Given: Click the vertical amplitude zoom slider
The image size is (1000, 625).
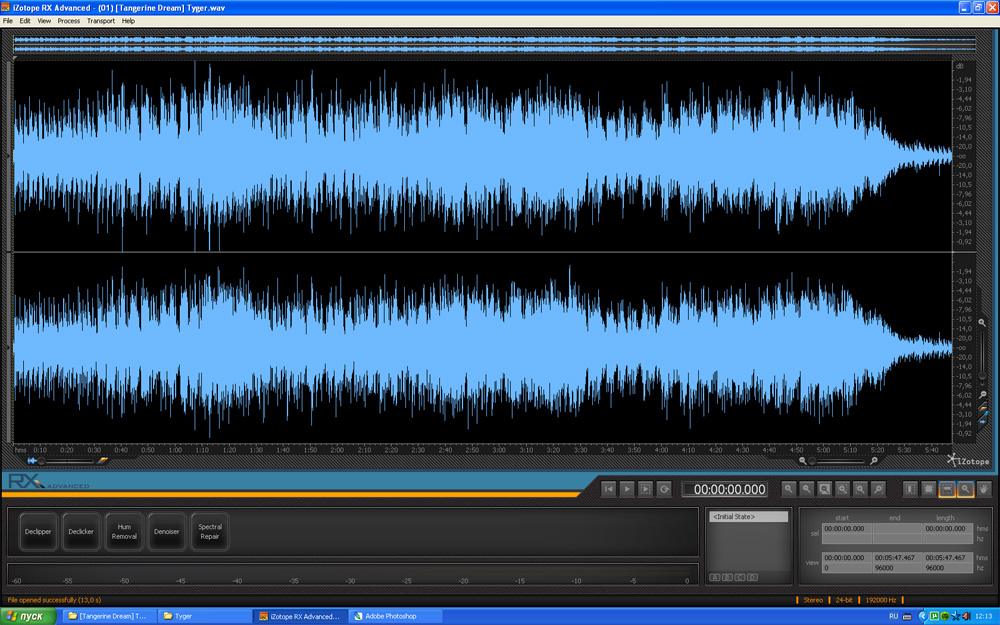Looking at the screenshot, I should point(982,360).
